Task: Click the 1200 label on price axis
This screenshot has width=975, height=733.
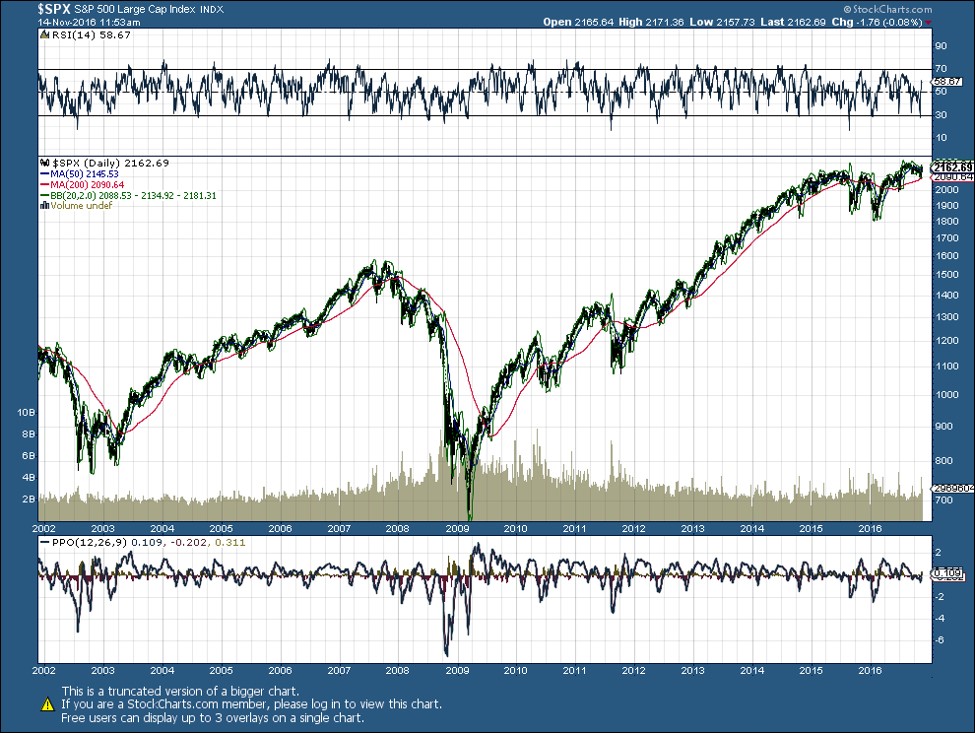Action: click(x=946, y=341)
